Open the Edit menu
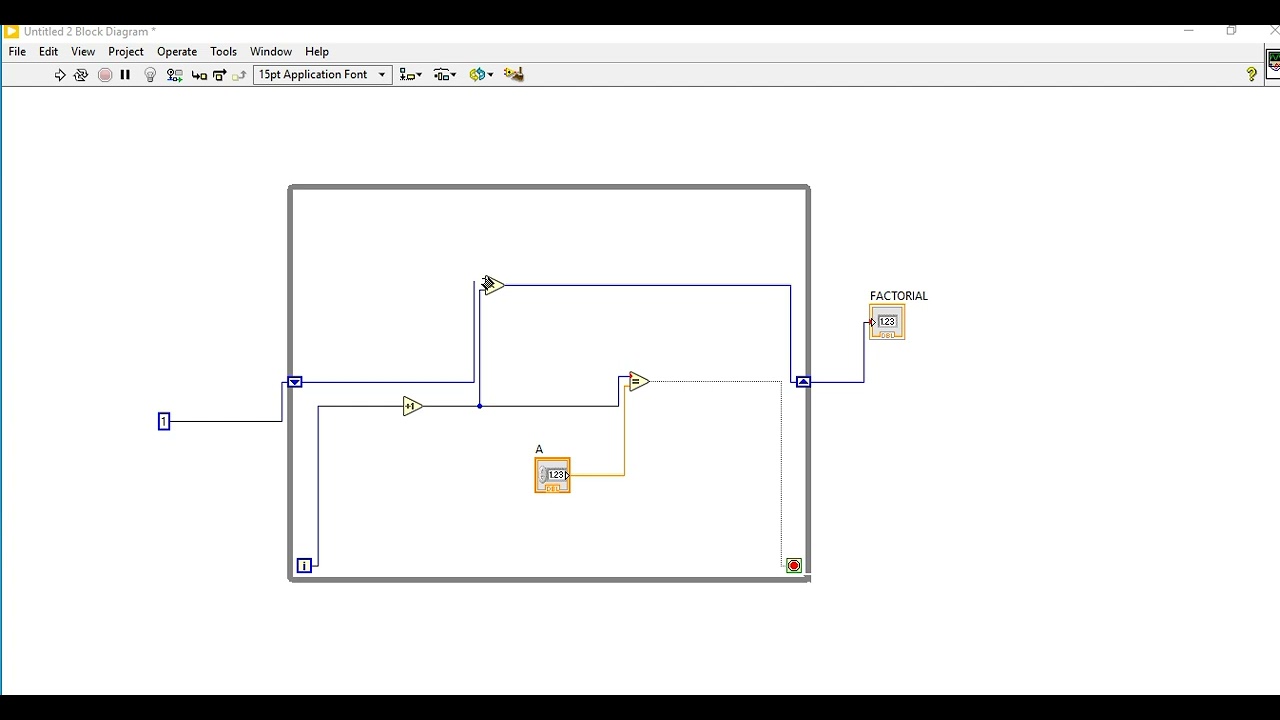Image resolution: width=1280 pixels, height=720 pixels. [x=48, y=52]
